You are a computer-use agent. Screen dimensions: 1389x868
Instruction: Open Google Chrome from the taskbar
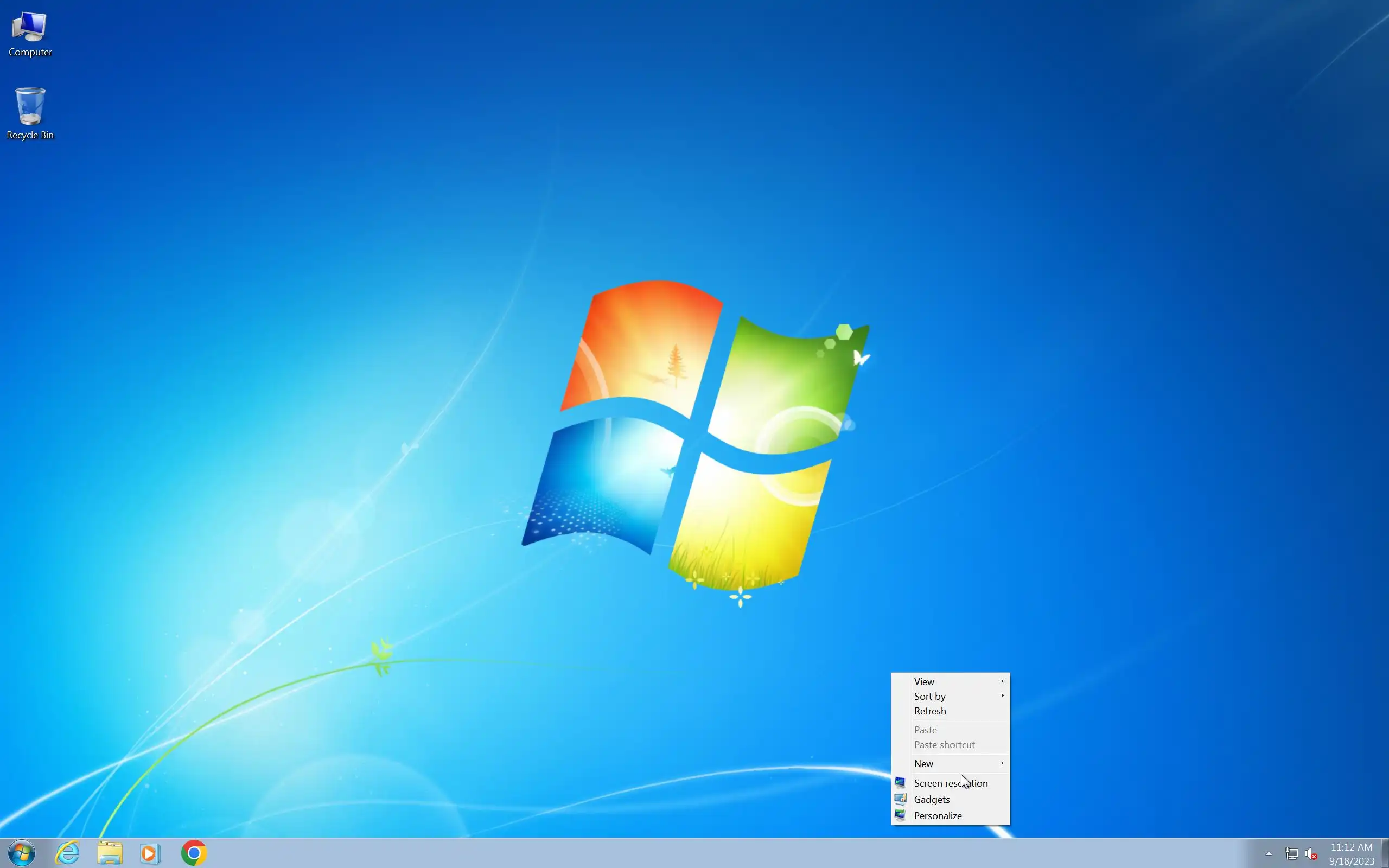[194, 853]
